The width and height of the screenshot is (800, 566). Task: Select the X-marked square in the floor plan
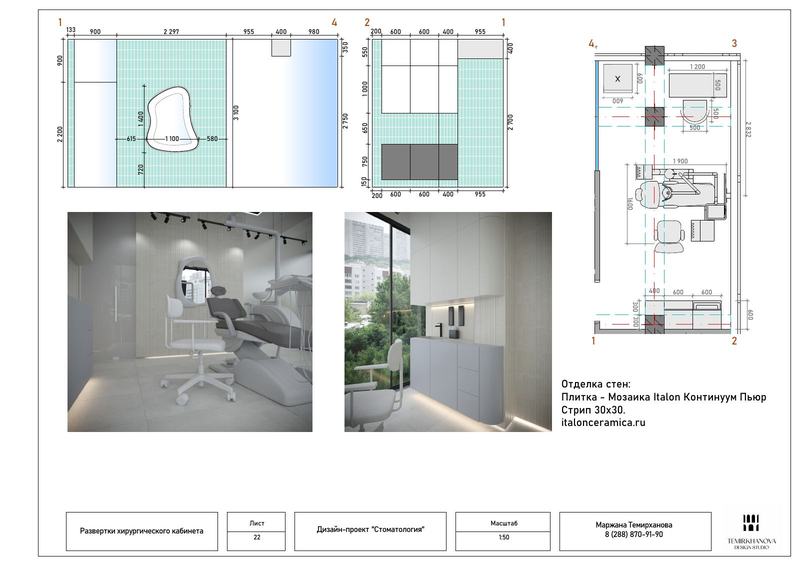(x=618, y=79)
